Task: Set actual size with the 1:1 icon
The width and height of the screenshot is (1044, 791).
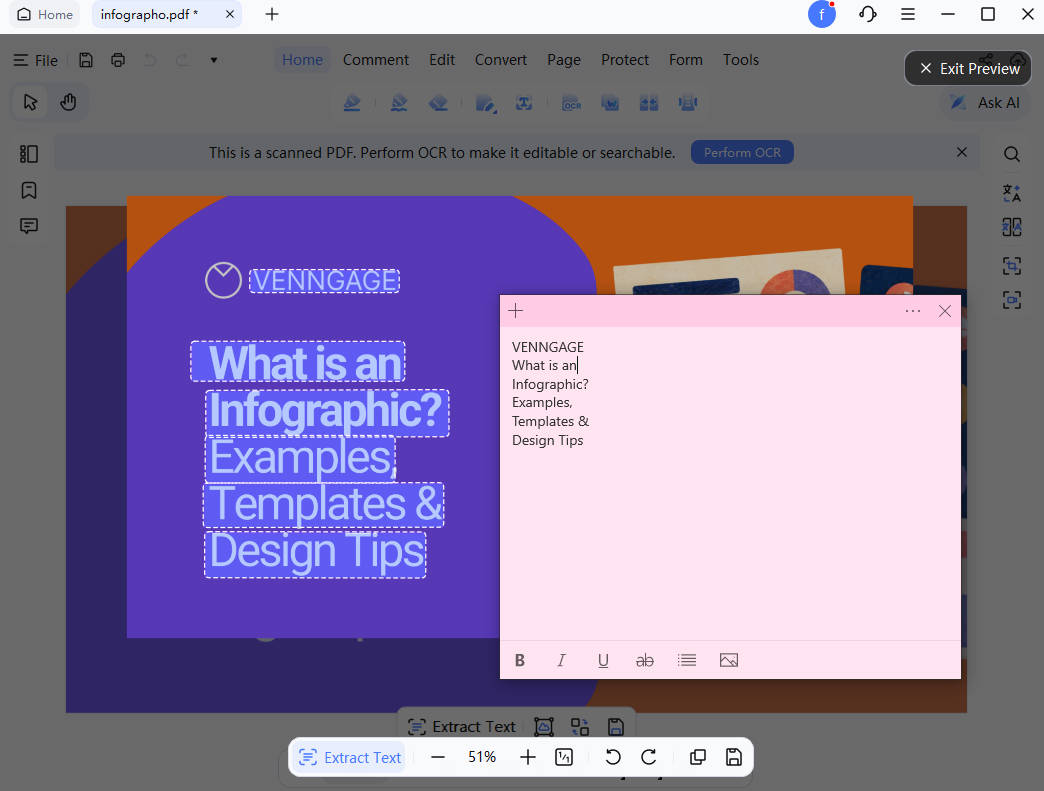Action: (564, 757)
